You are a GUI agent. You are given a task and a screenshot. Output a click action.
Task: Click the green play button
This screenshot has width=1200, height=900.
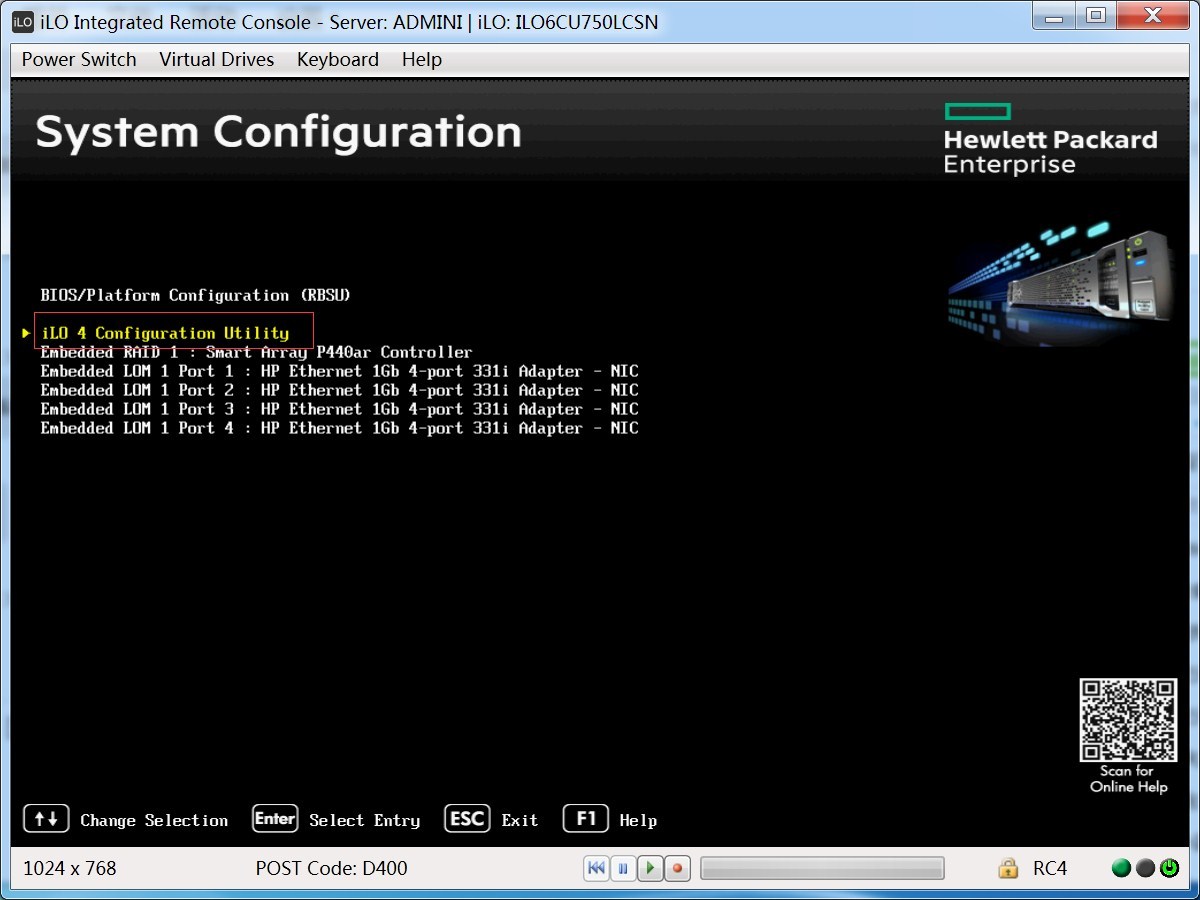coord(650,868)
